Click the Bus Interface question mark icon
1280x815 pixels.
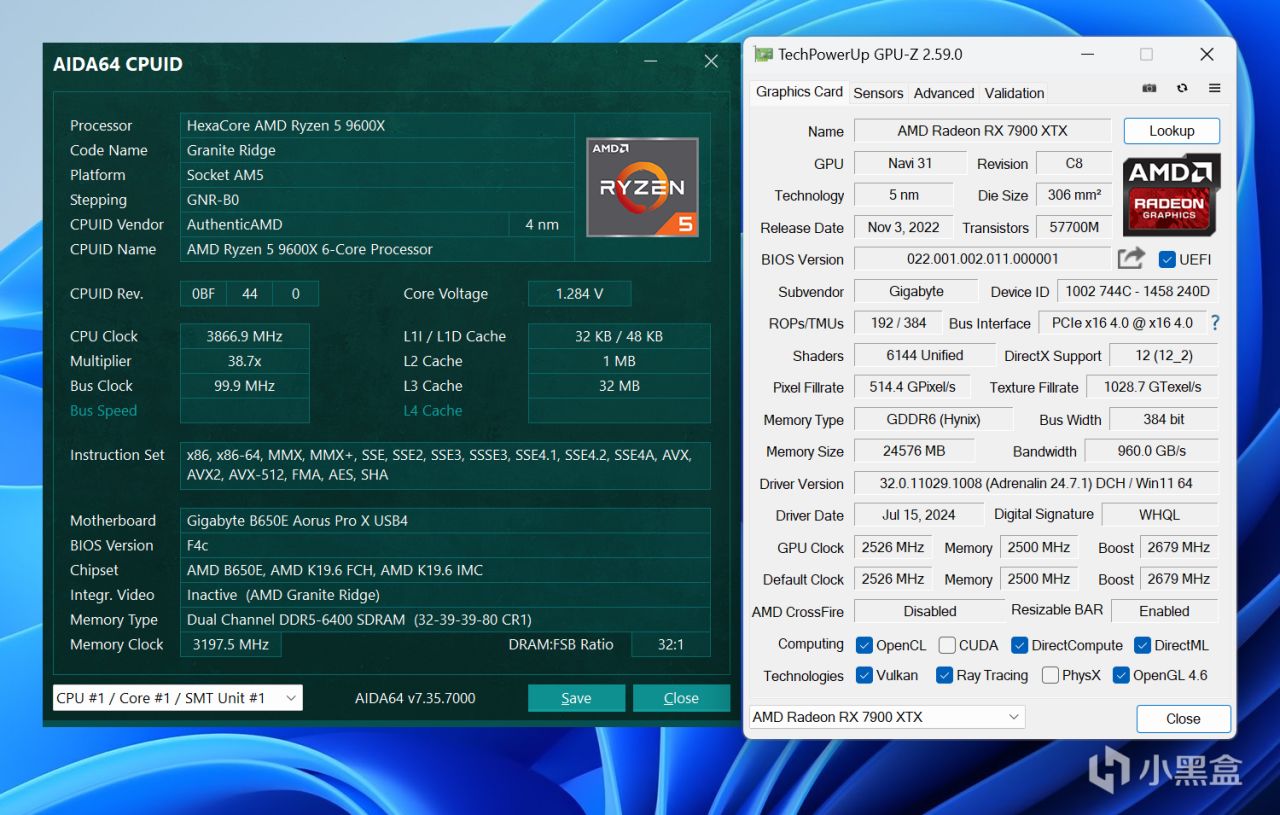pyautogui.click(x=1215, y=323)
